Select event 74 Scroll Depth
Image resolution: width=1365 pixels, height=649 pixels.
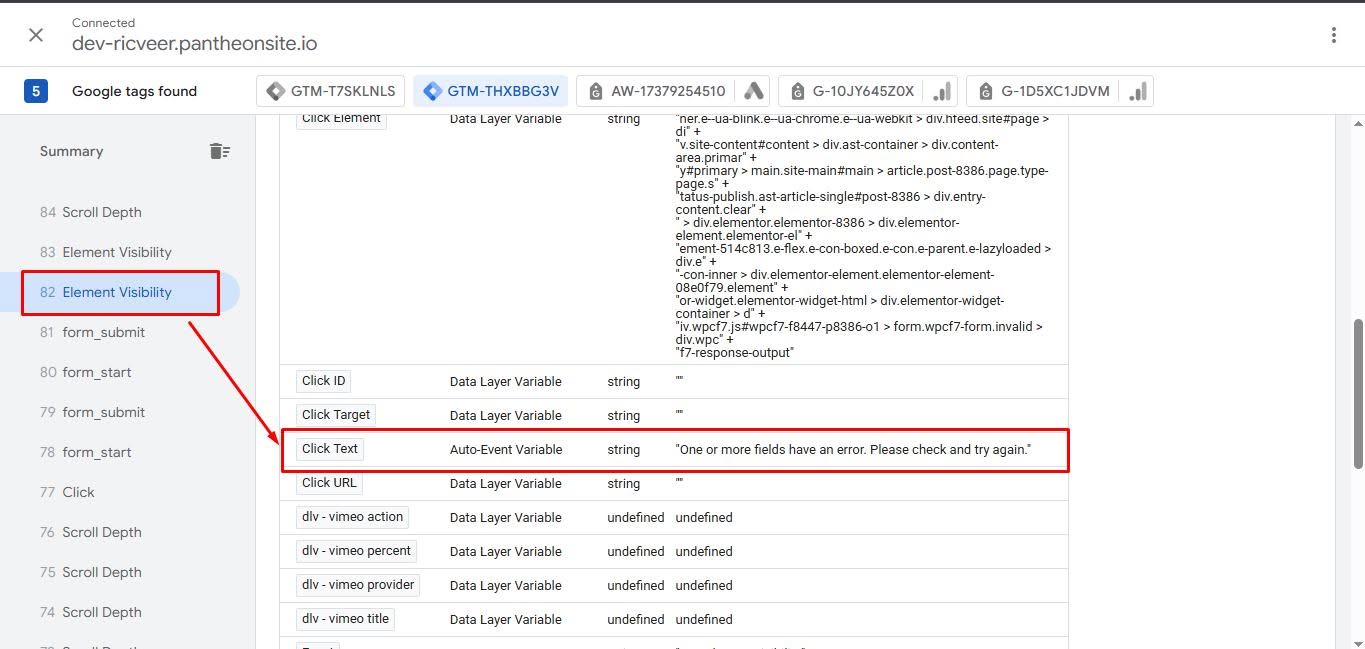91,612
